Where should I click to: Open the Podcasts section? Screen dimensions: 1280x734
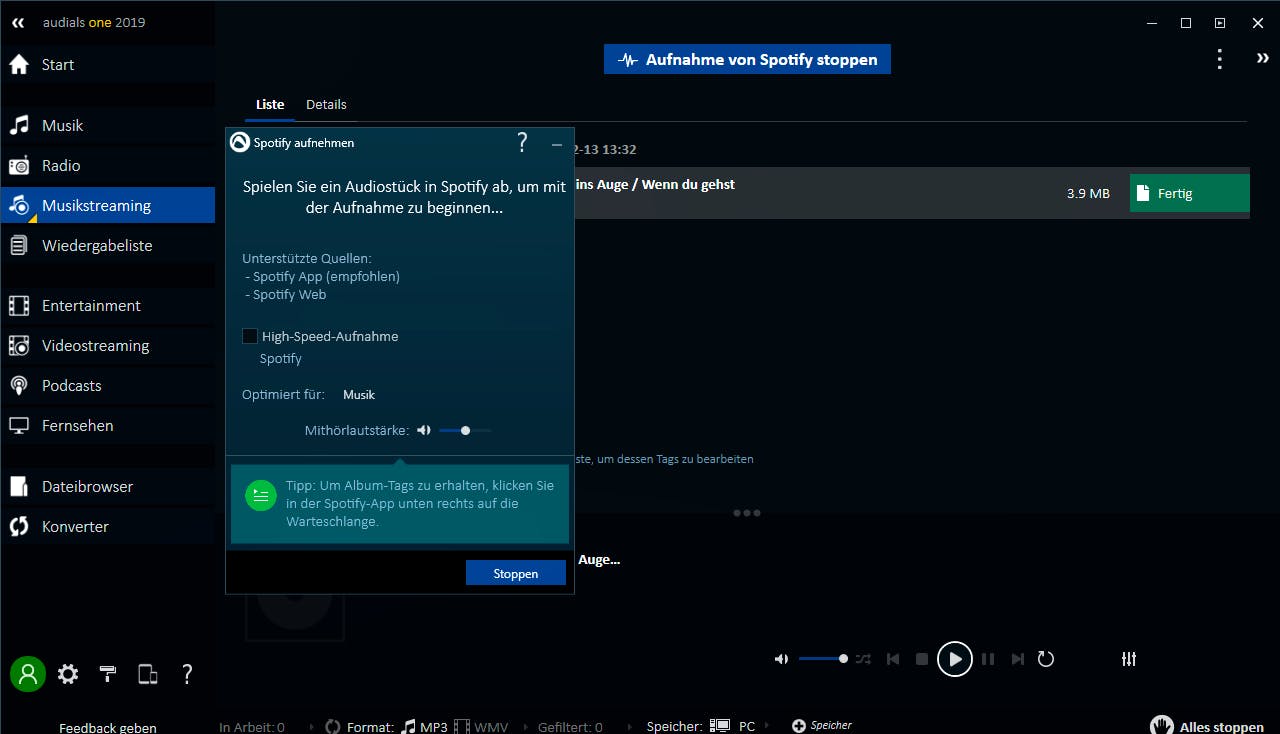click(107, 385)
